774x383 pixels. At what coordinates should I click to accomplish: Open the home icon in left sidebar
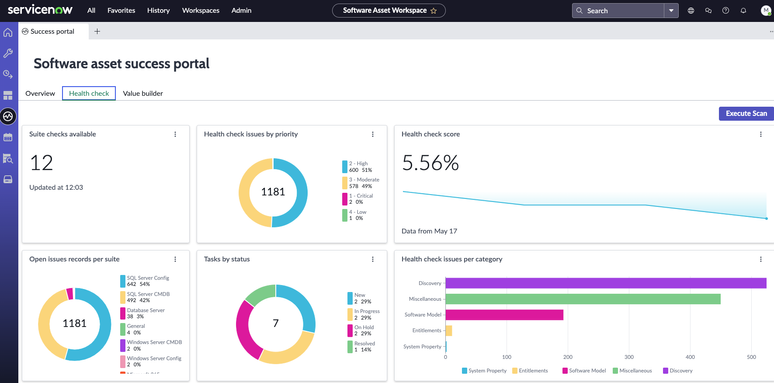tap(8, 33)
